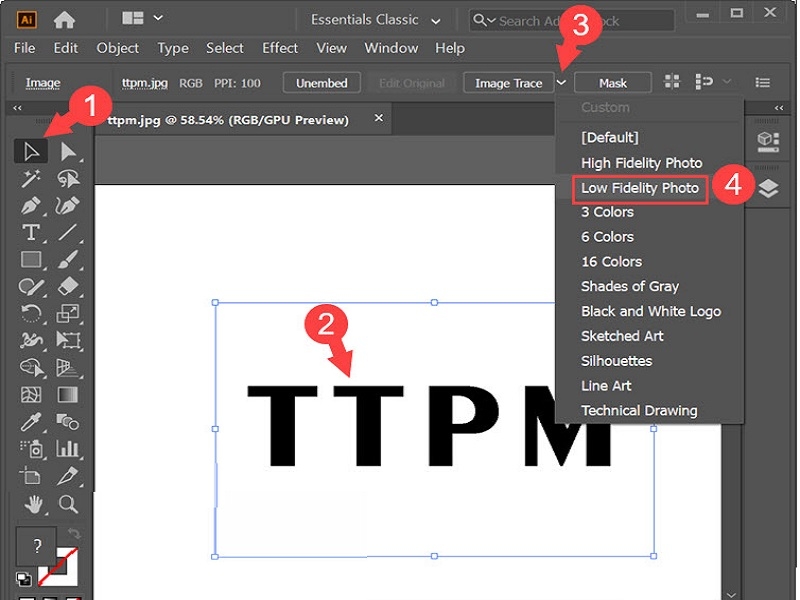The image size is (800, 600).
Task: Select the Perspective Grid tool
Action: [x=68, y=367]
